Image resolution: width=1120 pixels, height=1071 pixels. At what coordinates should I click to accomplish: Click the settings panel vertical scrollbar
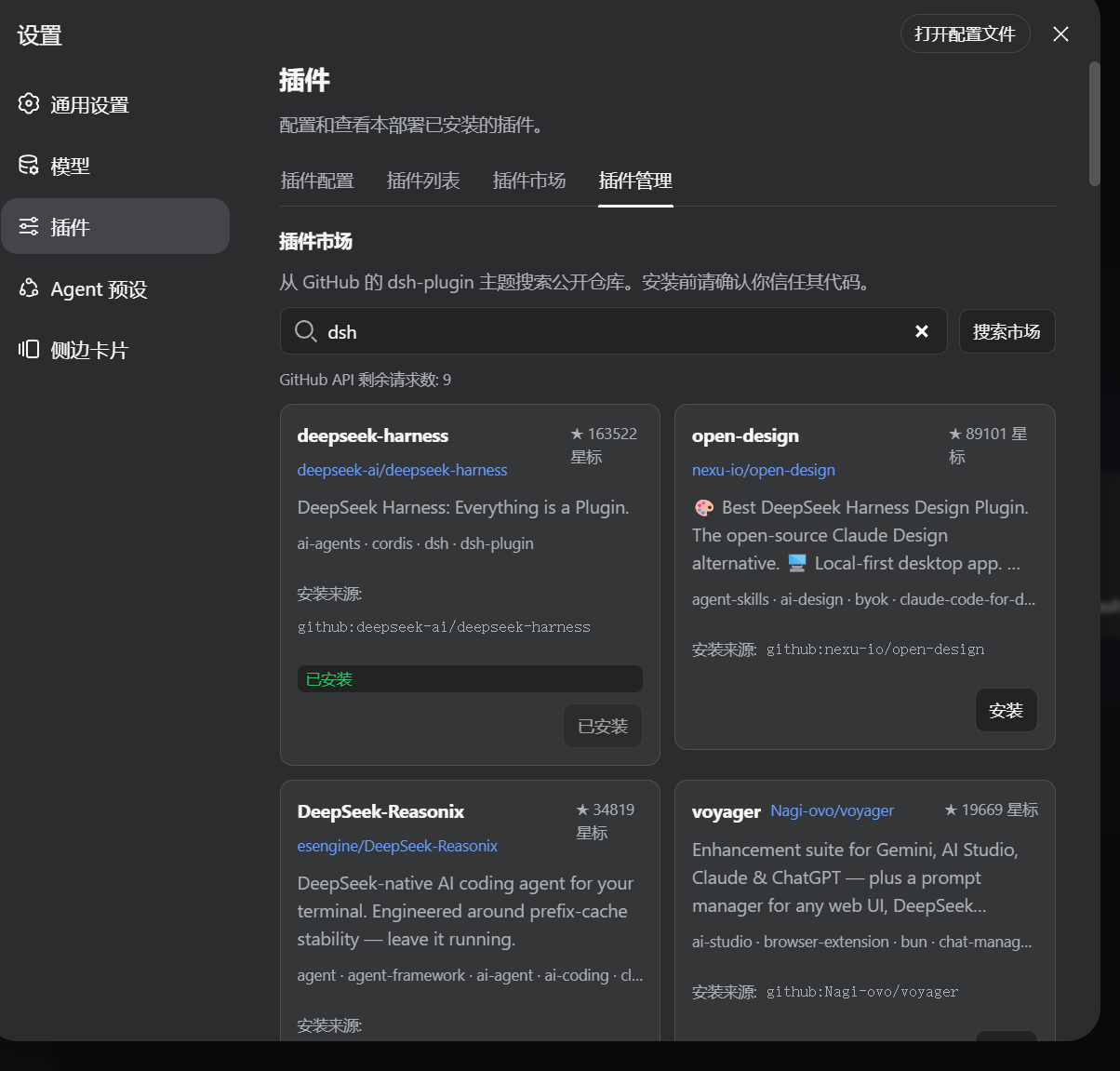[x=1094, y=124]
